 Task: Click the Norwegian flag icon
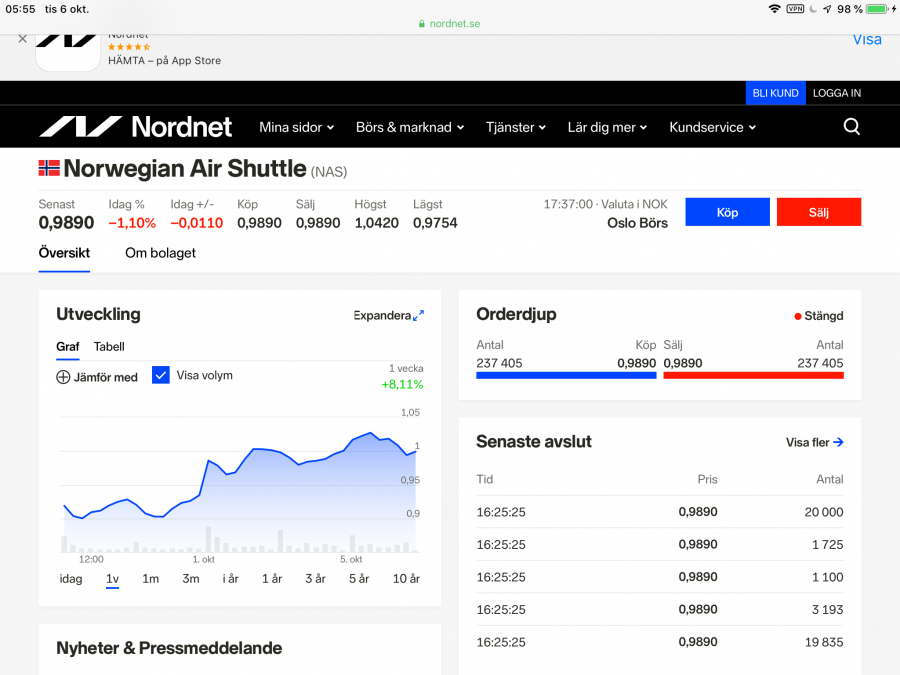pyautogui.click(x=49, y=168)
